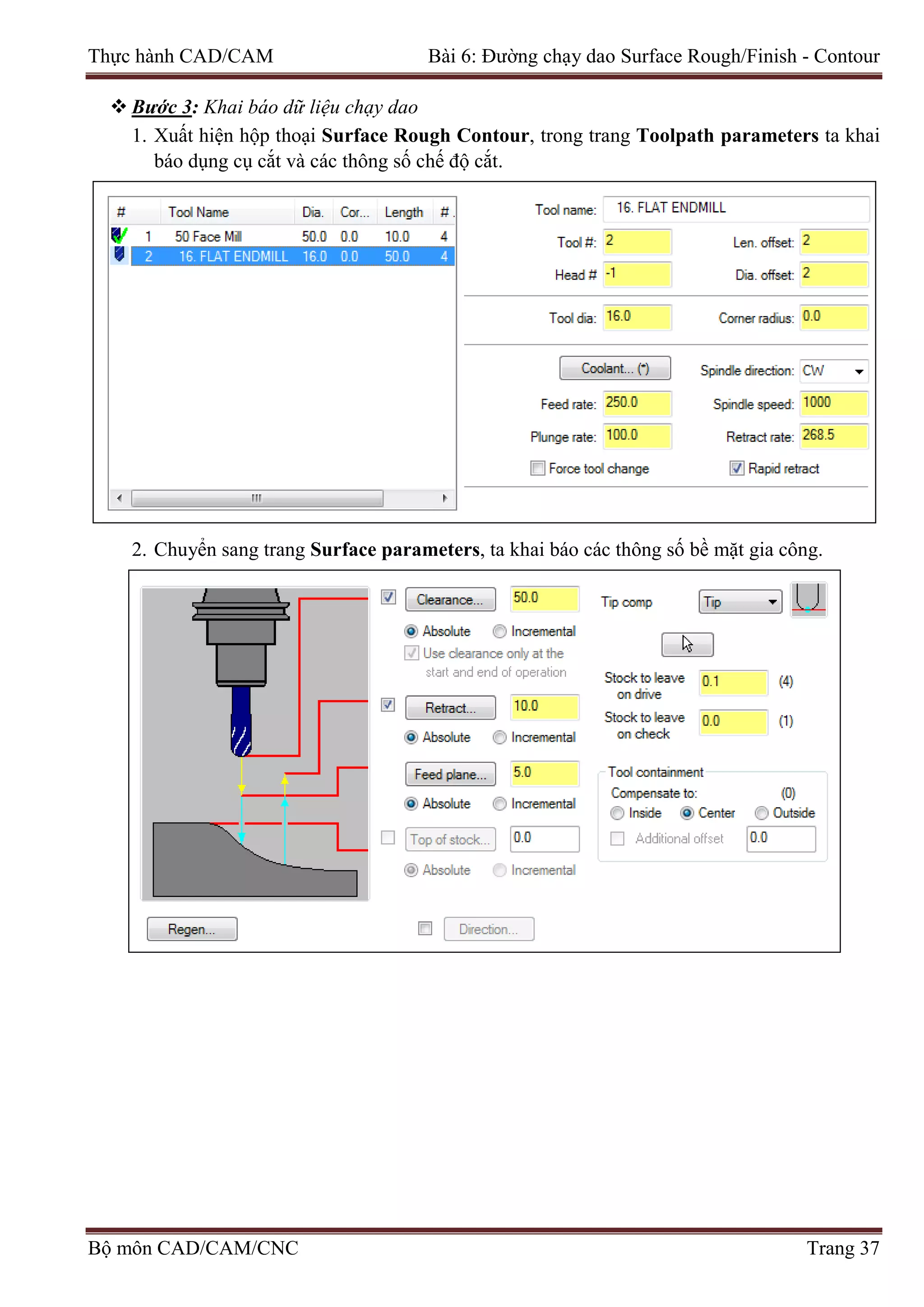The width and height of the screenshot is (924, 1307).
Task: Select Incremental under Clearance
Action: pos(500,631)
